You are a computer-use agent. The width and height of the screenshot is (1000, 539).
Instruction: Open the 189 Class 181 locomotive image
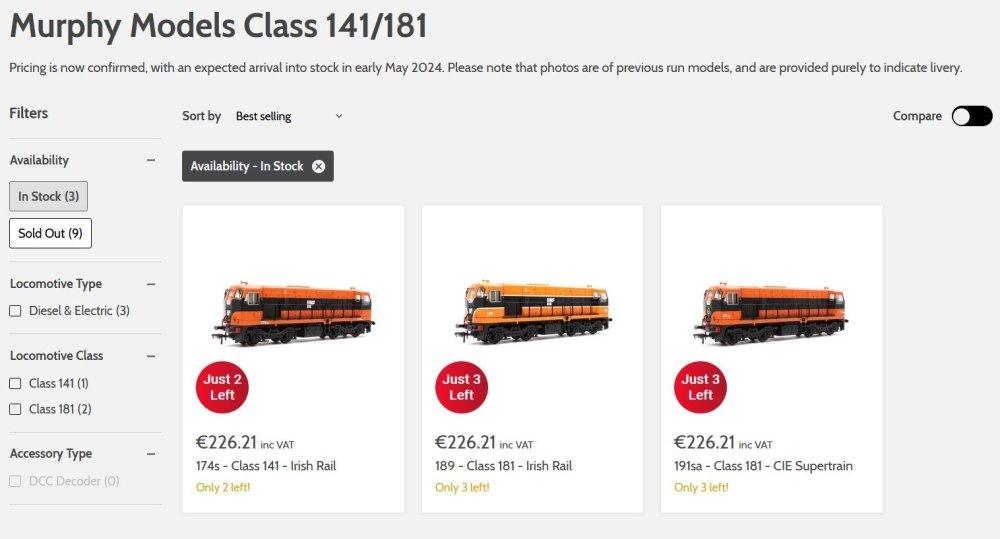click(x=532, y=312)
